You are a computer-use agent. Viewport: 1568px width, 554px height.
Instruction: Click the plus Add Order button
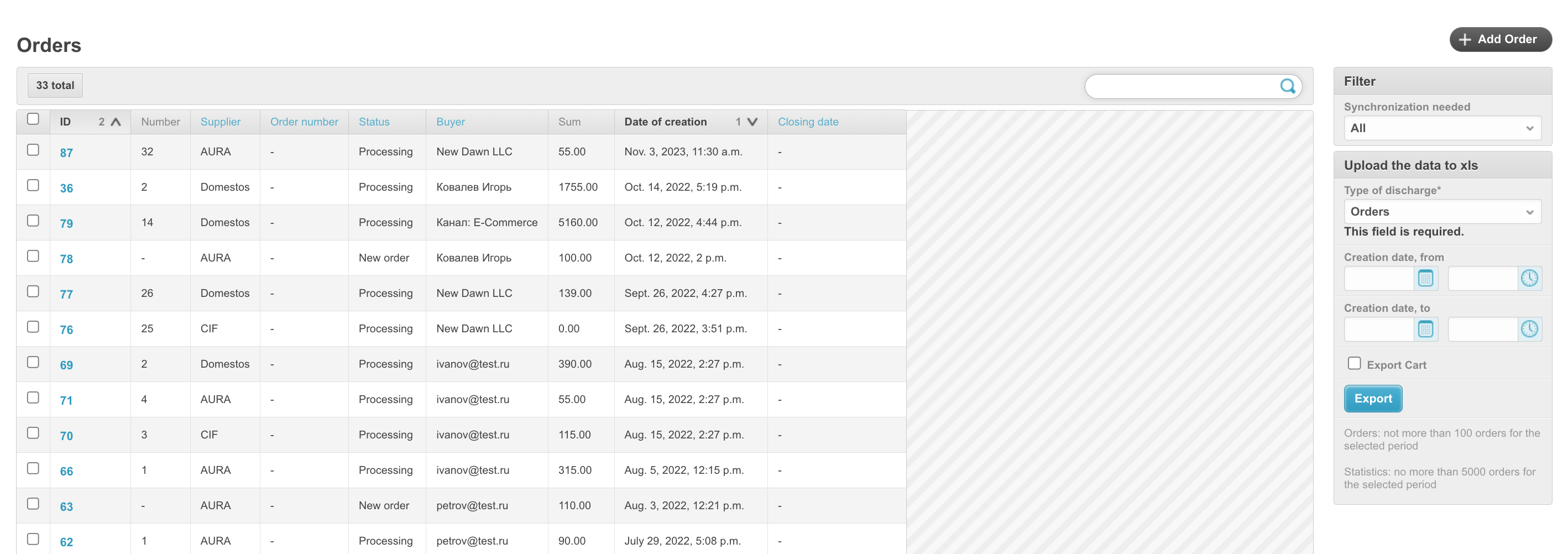1500,39
